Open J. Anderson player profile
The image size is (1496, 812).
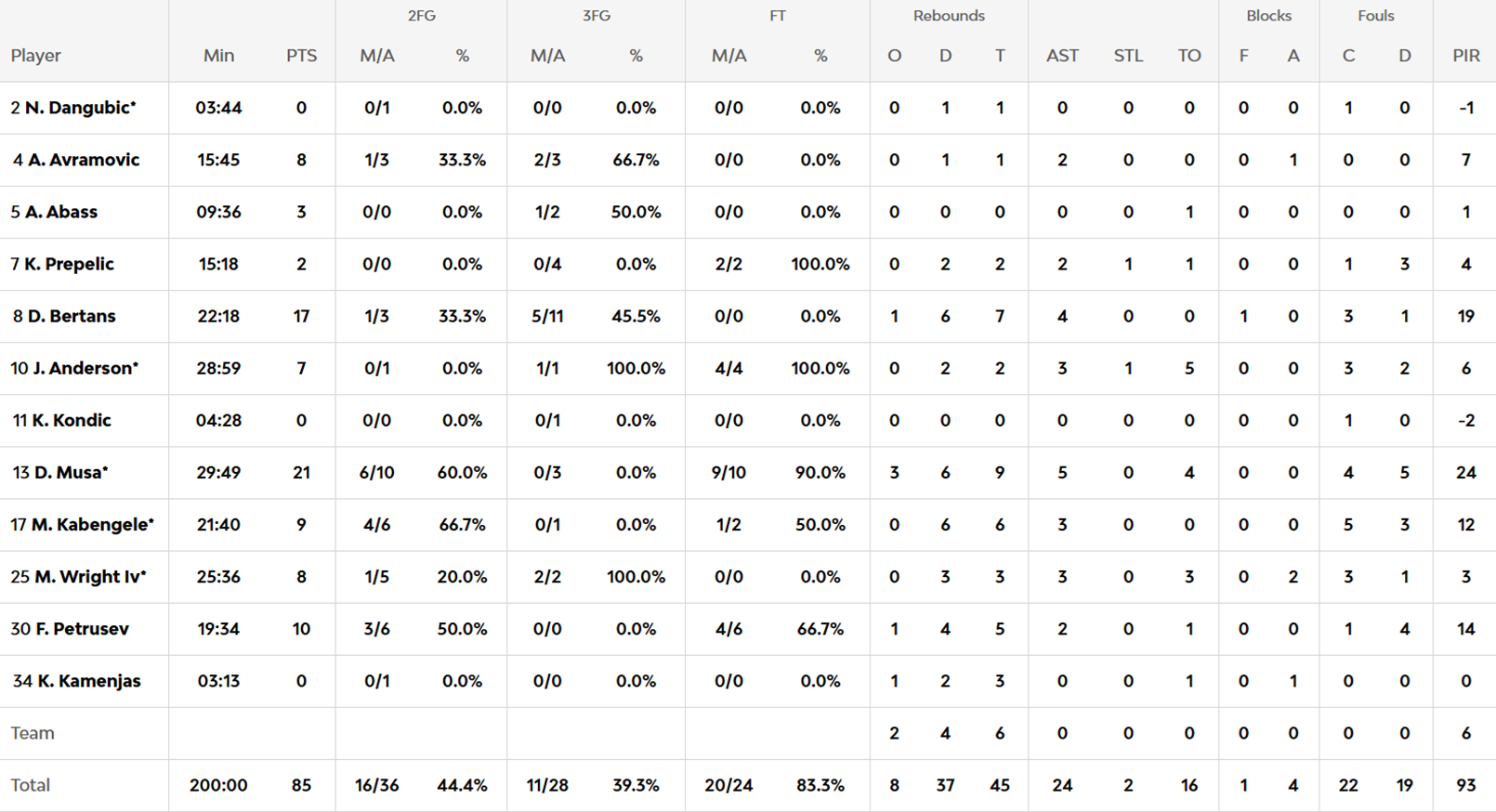[85, 368]
